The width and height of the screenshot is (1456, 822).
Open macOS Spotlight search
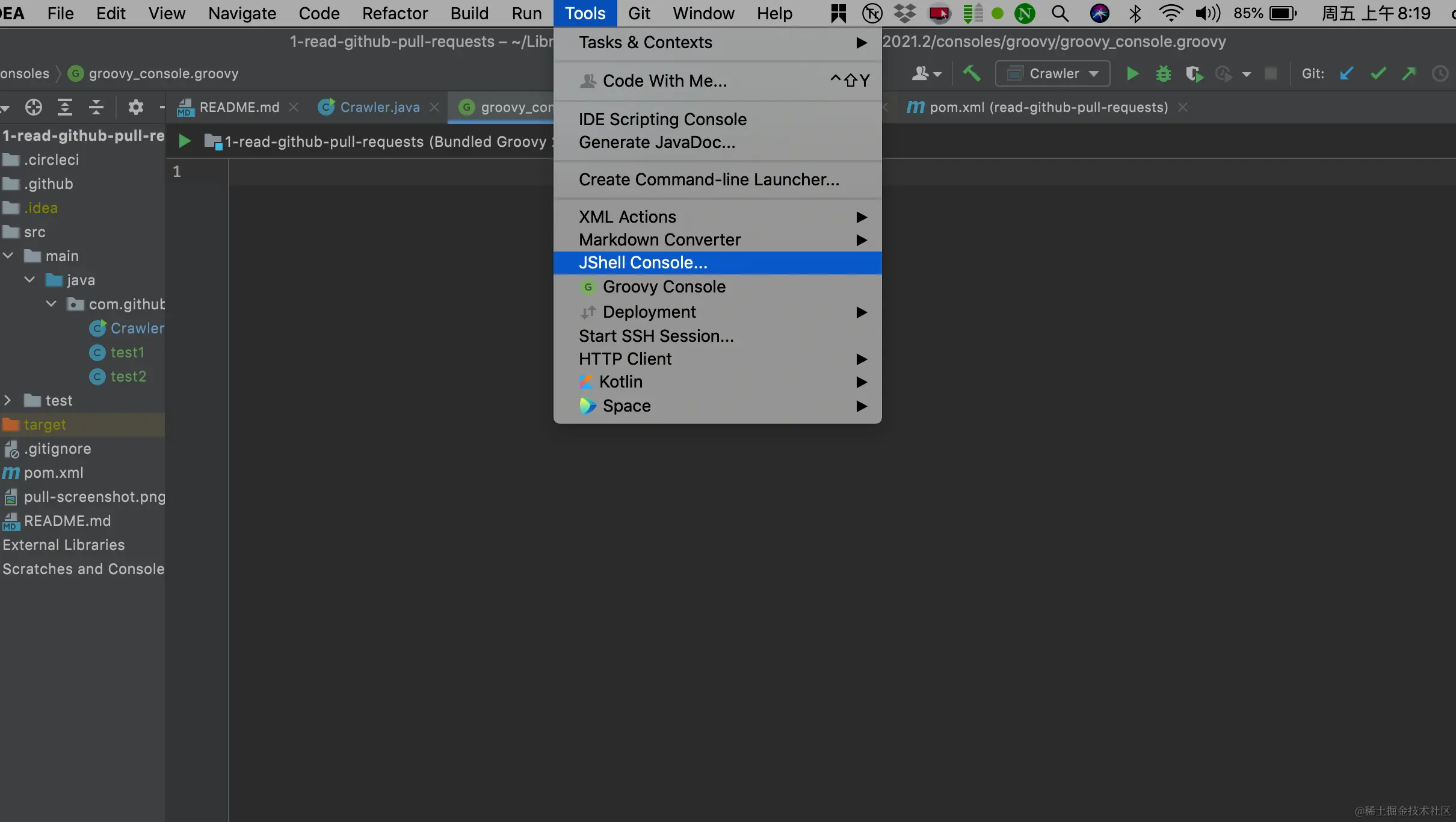pos(1060,13)
